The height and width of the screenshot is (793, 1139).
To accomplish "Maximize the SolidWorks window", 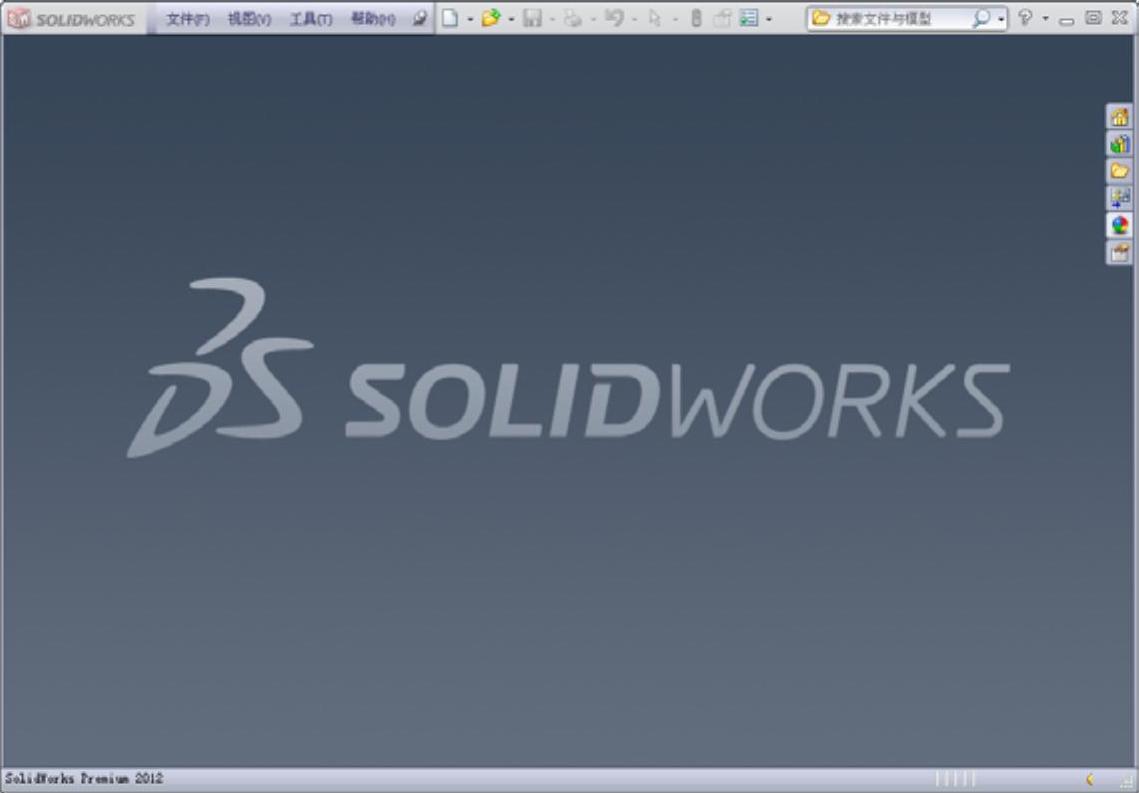I will click(1093, 18).
